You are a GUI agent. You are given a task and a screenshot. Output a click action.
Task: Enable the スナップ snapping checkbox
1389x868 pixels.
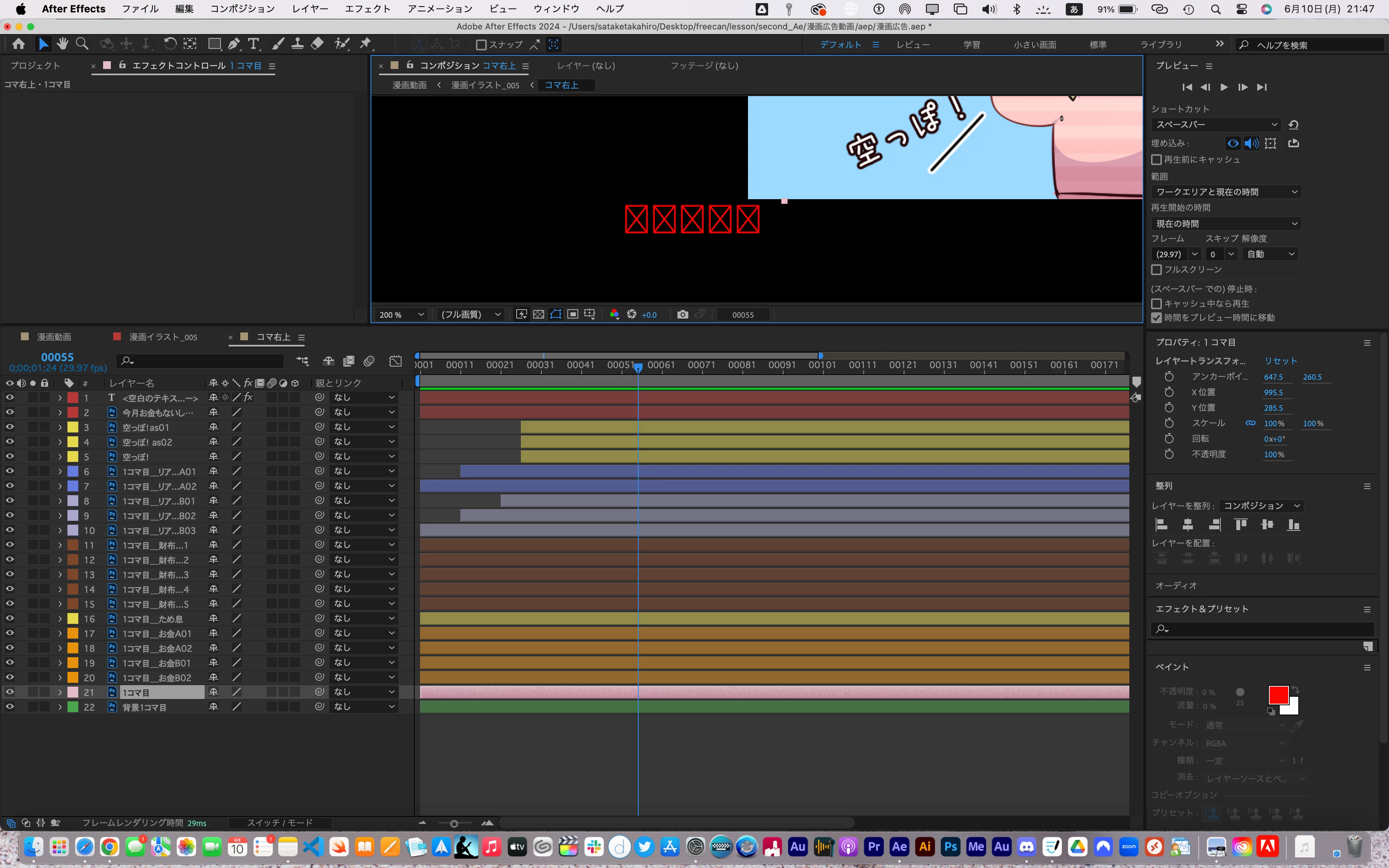(482, 45)
